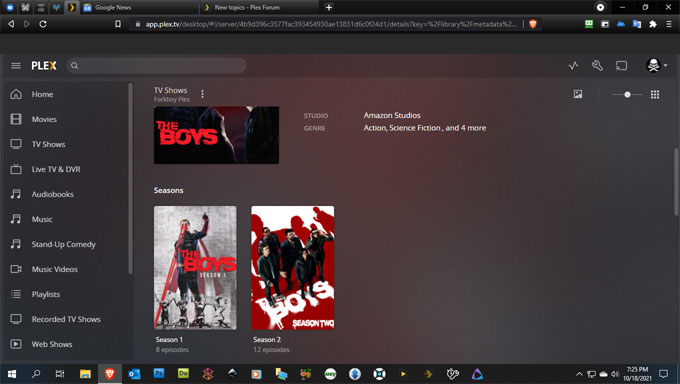Click the Movies film icon
This screenshot has width=680, height=384.
point(16,119)
